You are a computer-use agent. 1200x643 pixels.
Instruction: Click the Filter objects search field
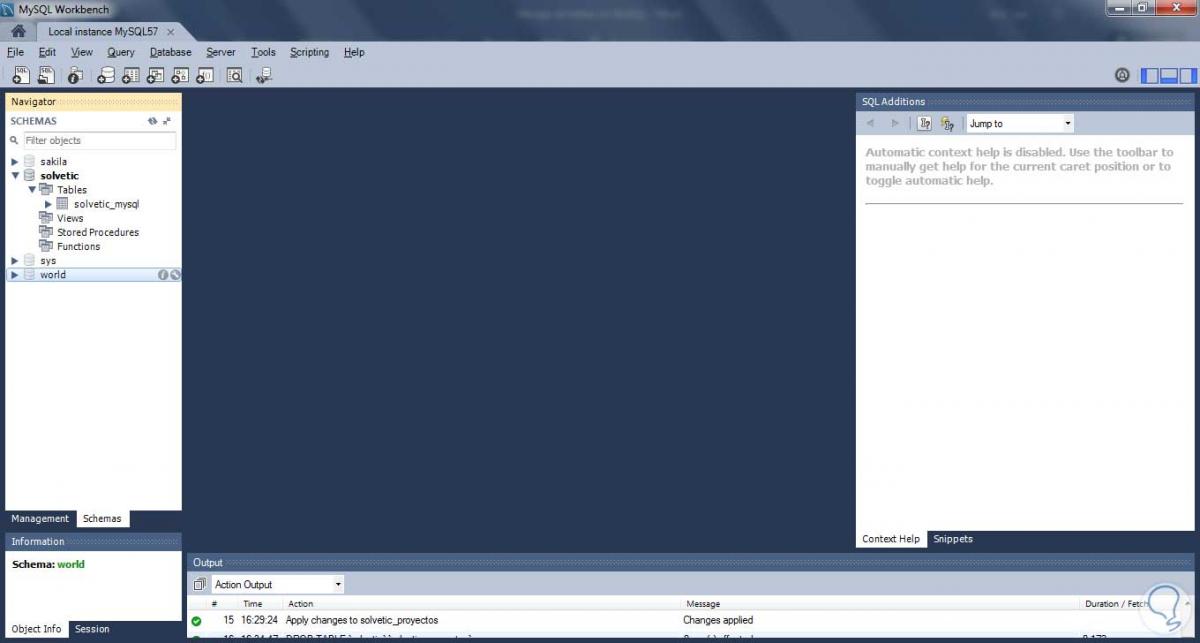tap(99, 141)
